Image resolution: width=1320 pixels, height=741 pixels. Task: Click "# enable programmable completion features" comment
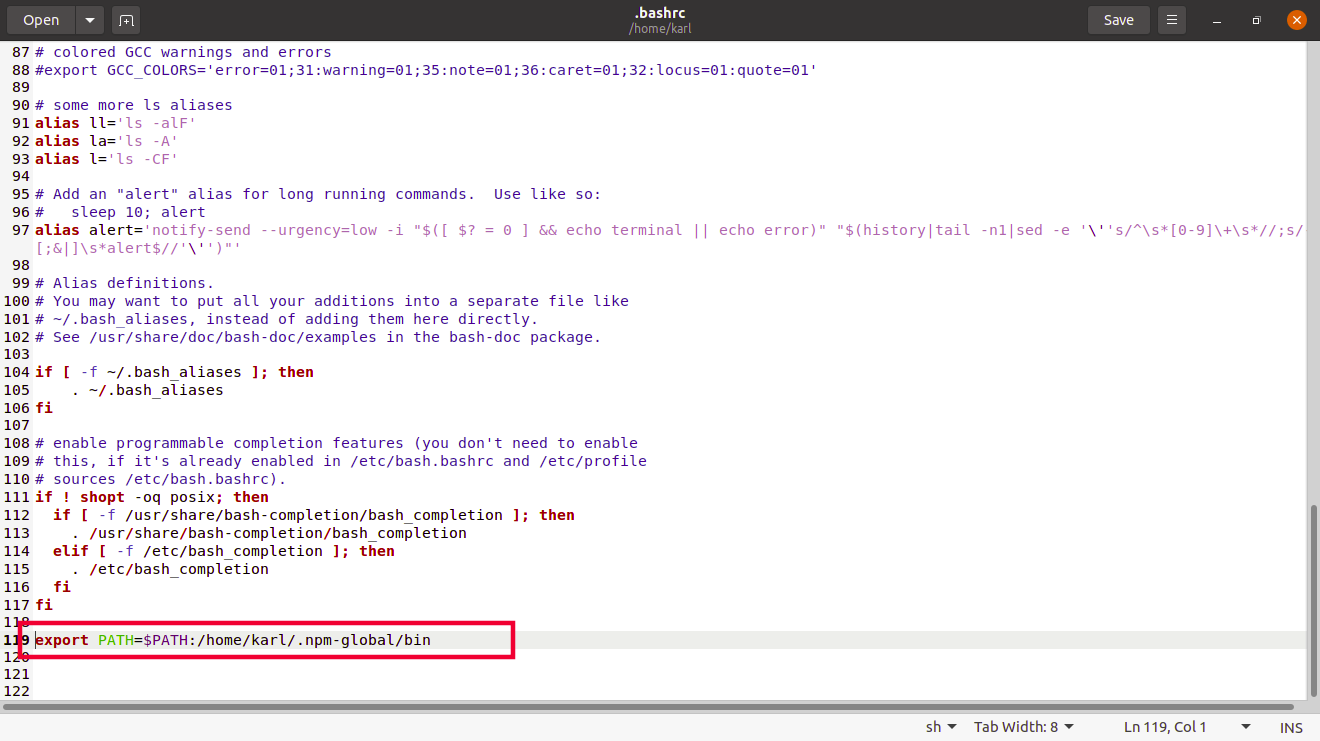(x=336, y=443)
